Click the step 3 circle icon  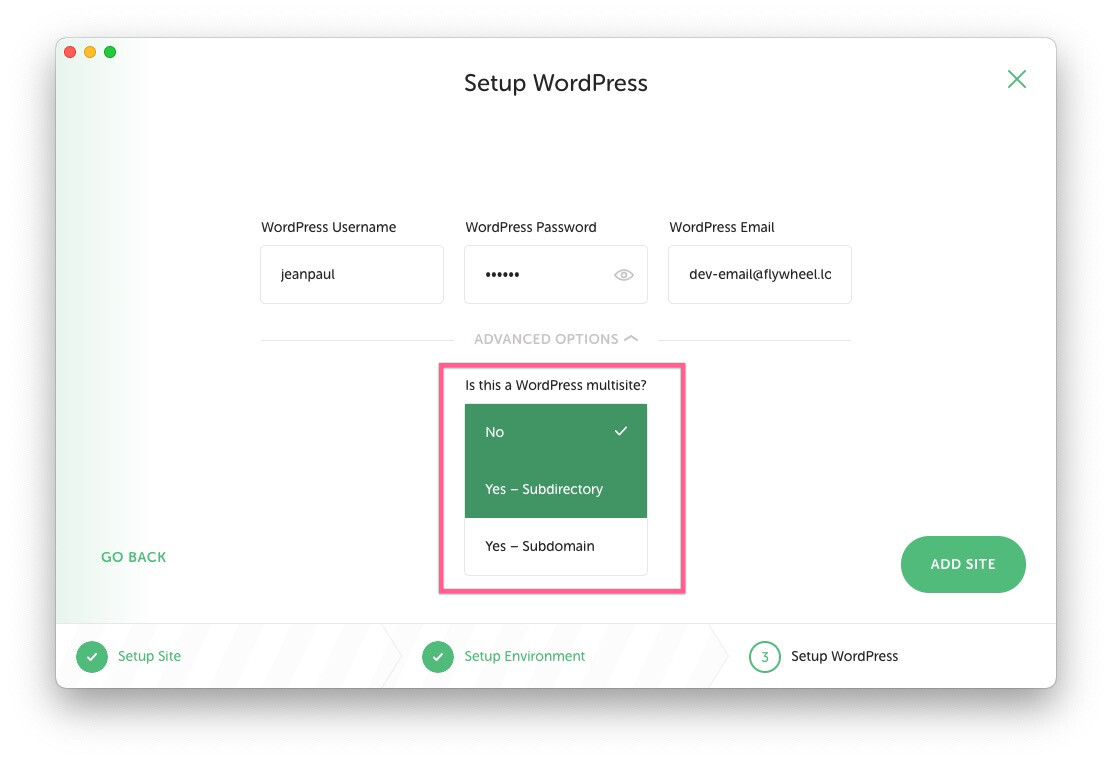click(x=764, y=656)
